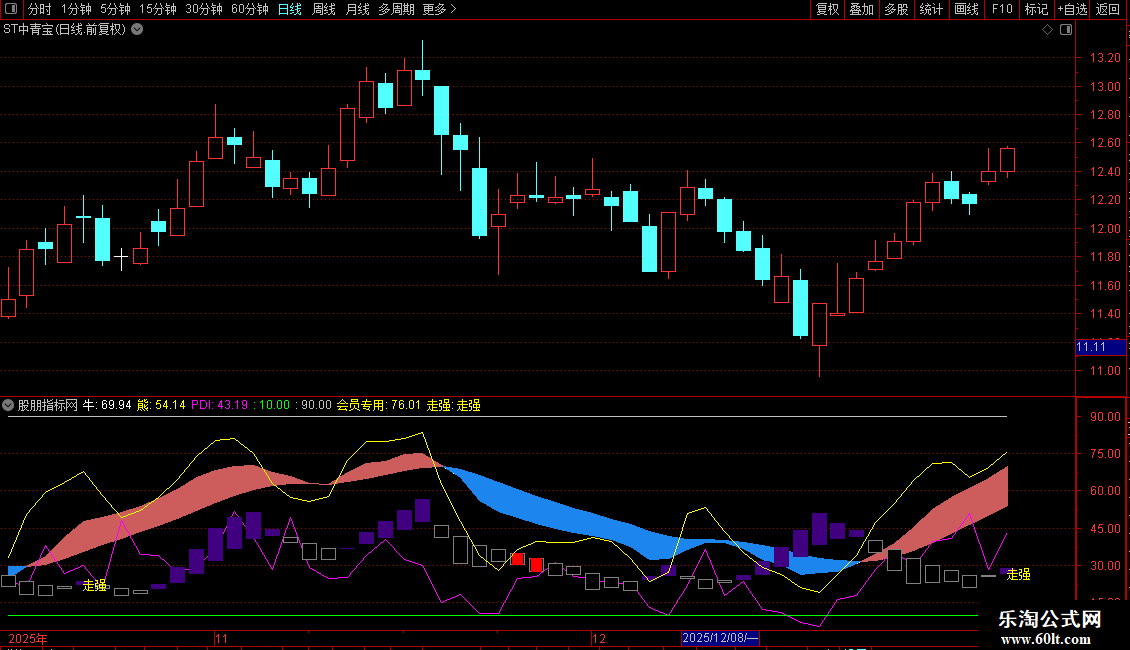Open F10 company info
The width and height of the screenshot is (1130, 650).
(x=1002, y=9)
